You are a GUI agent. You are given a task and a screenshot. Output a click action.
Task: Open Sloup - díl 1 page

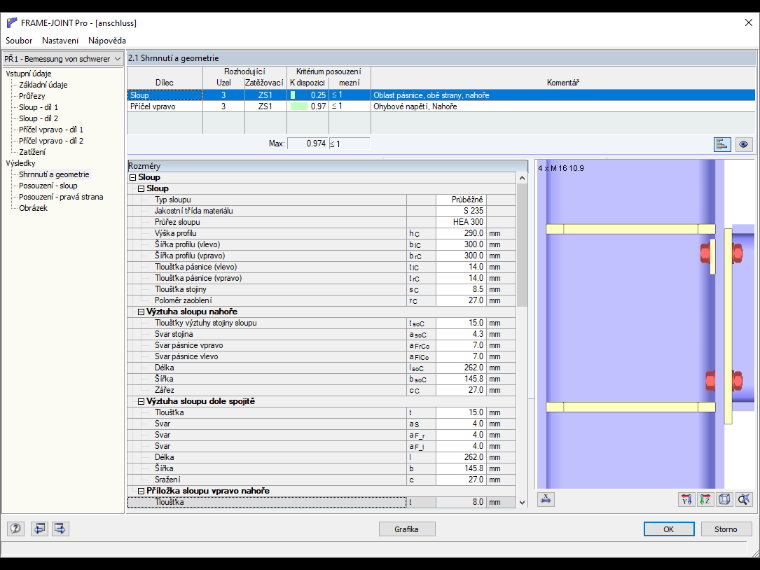coord(38,107)
